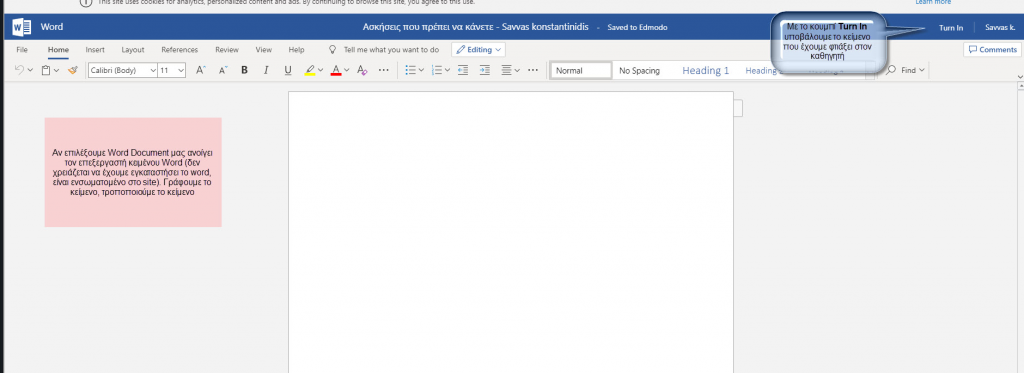Screen dimensions: 1024x373
Task: Select the Format Painter brush
Action: coord(72,70)
